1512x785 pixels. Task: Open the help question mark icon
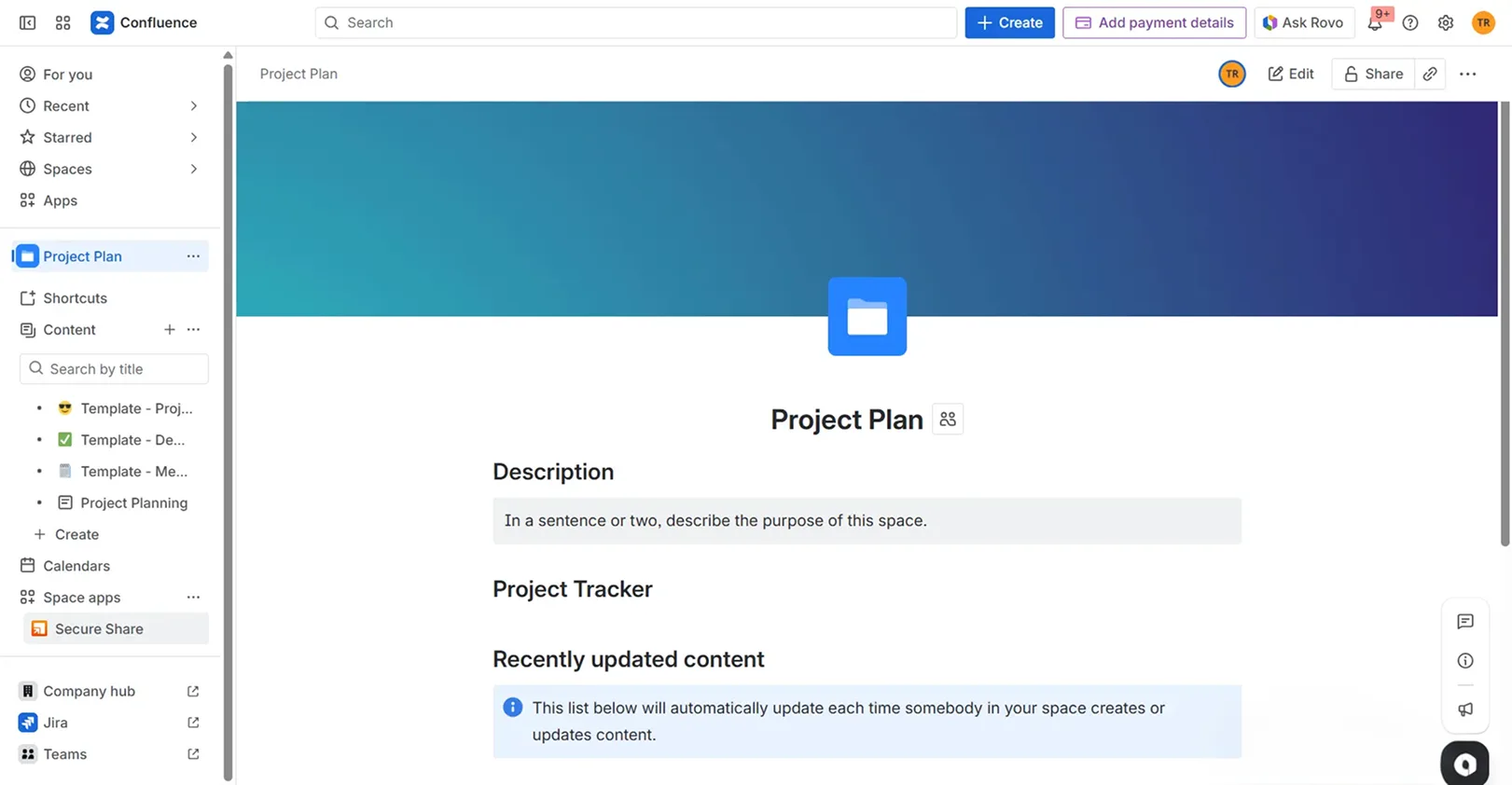(x=1410, y=22)
